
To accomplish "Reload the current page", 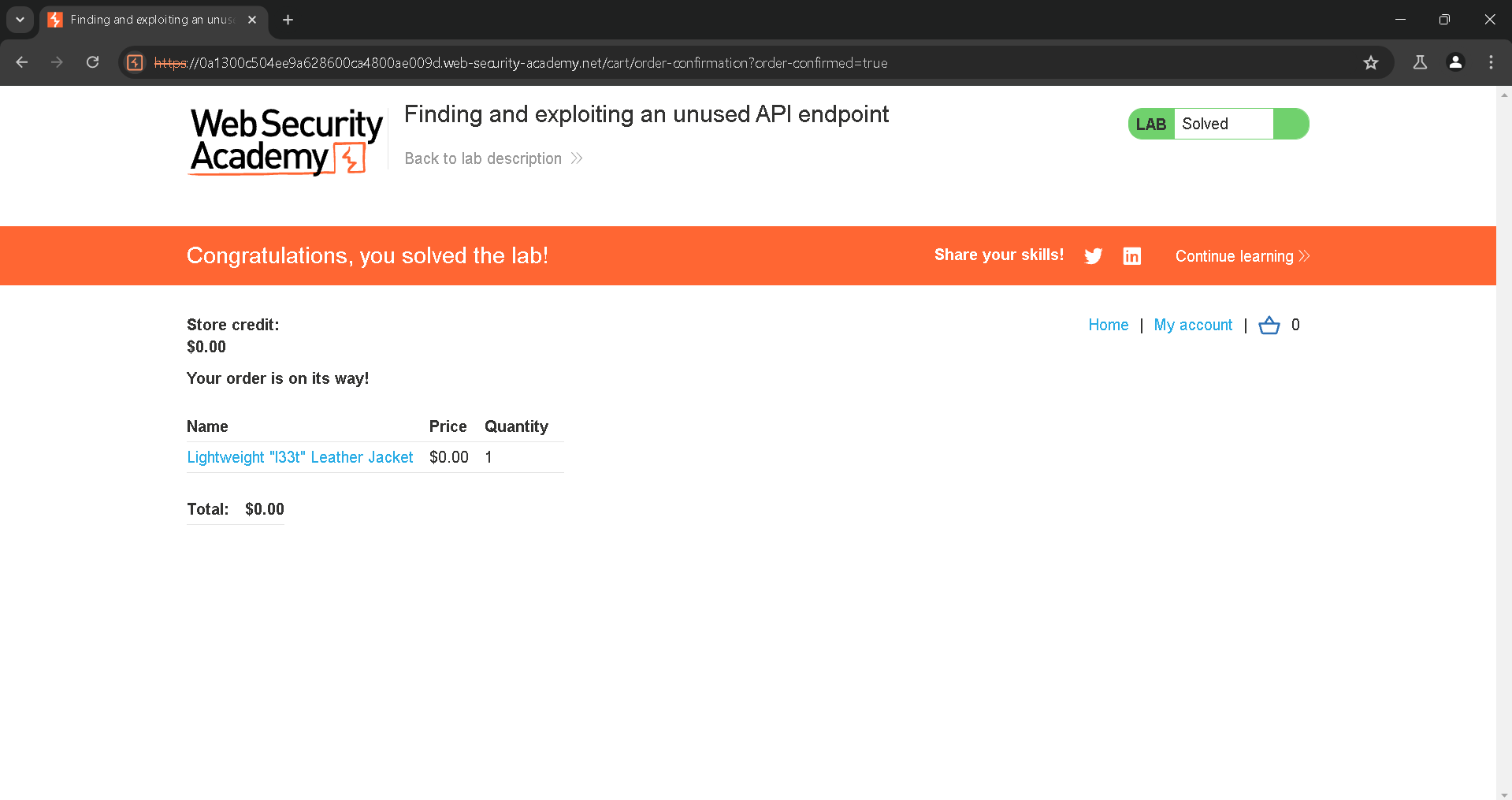I will pyautogui.click(x=93, y=63).
